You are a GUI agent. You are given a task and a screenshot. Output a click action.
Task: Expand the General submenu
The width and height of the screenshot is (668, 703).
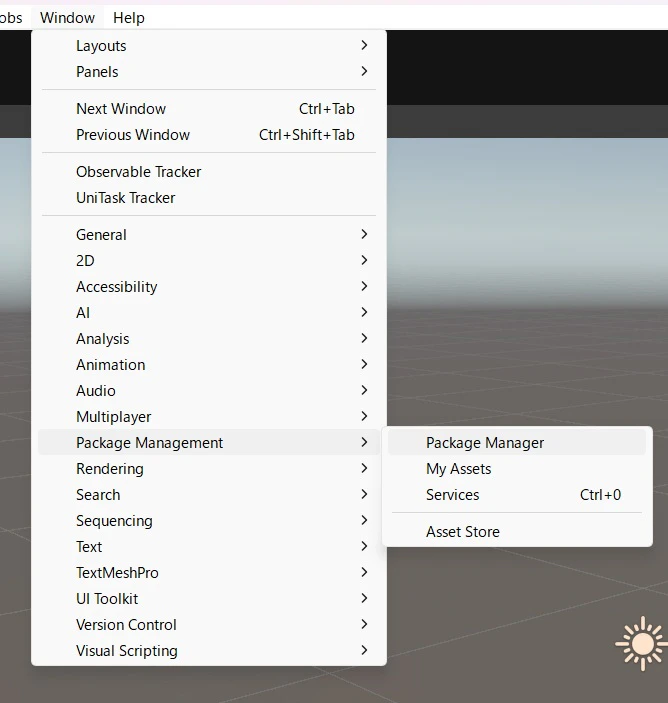tap(209, 234)
